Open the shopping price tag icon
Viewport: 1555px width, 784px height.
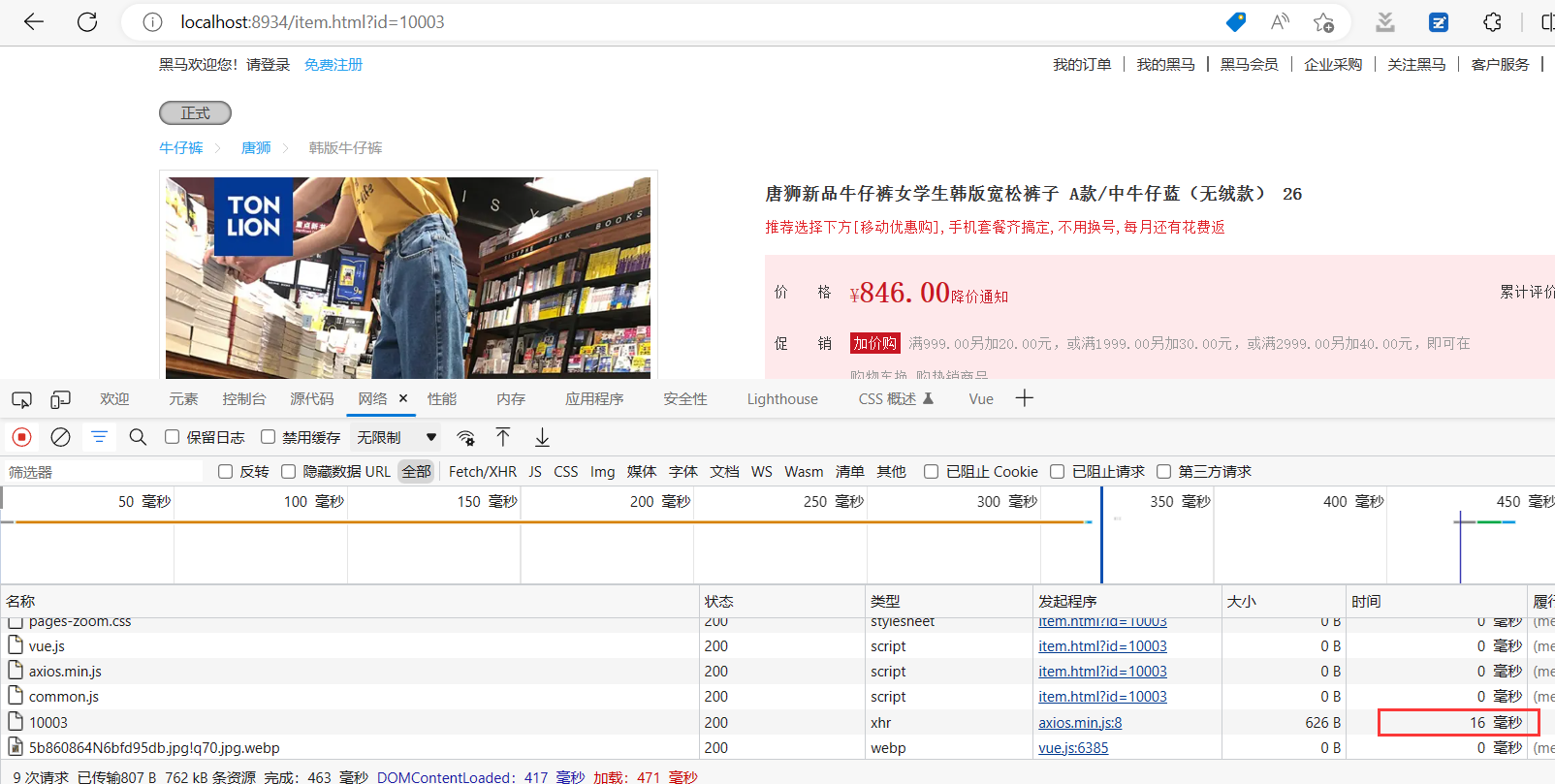[1235, 21]
